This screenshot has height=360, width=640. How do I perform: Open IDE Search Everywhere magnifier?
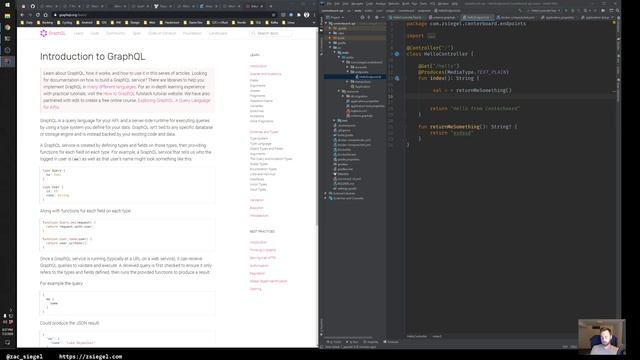pos(618,10)
